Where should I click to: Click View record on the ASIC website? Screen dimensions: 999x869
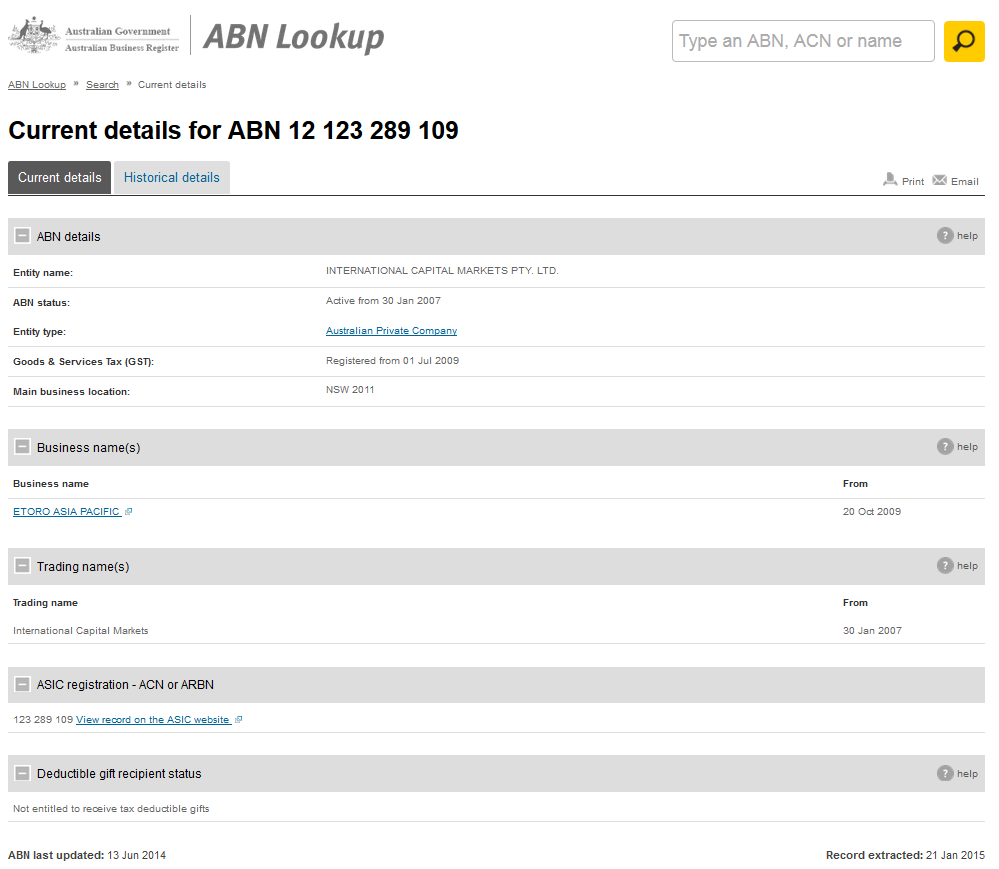pyautogui.click(x=153, y=720)
